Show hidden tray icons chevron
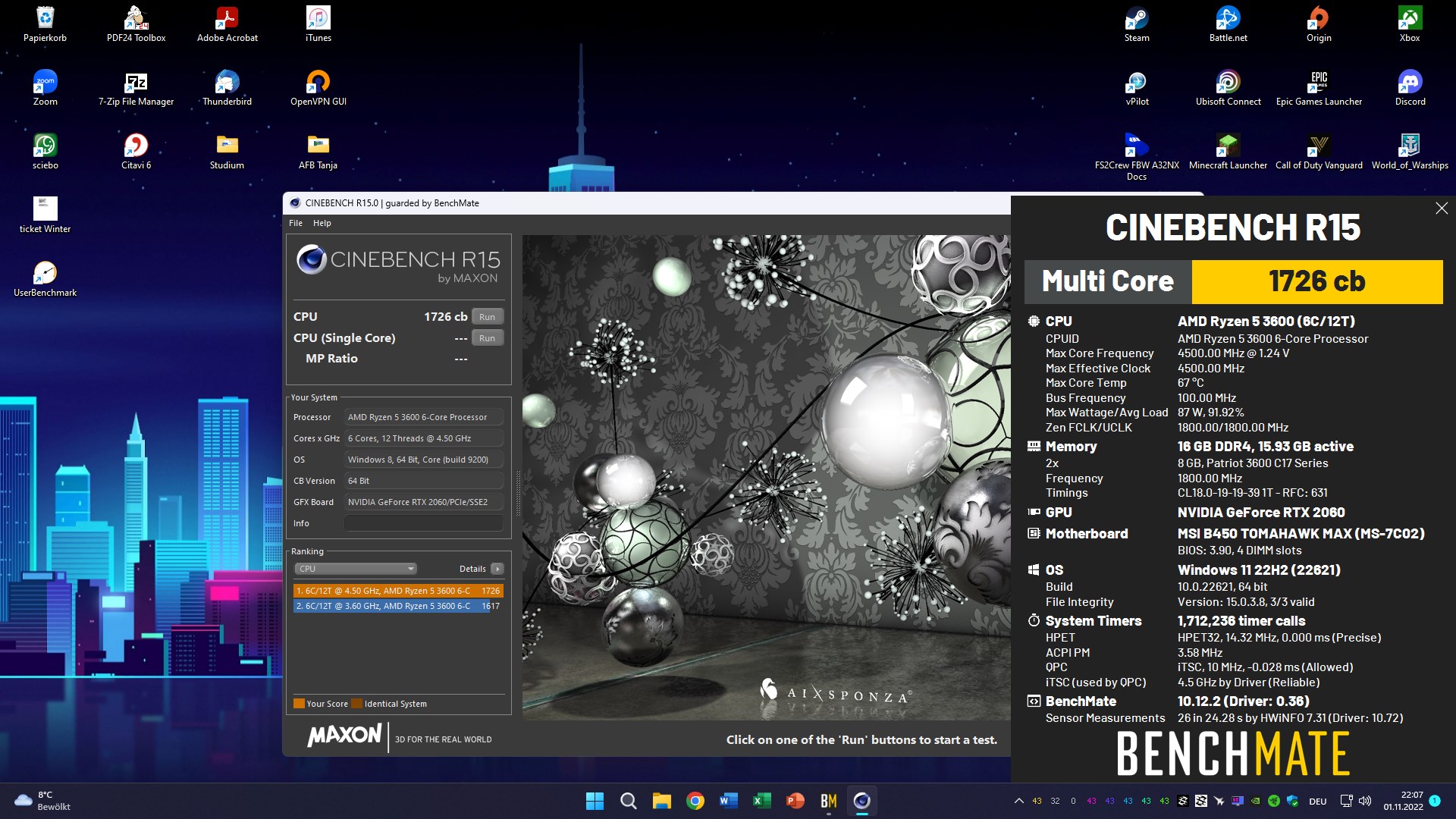Image resolution: width=1456 pixels, height=819 pixels. [x=1018, y=801]
